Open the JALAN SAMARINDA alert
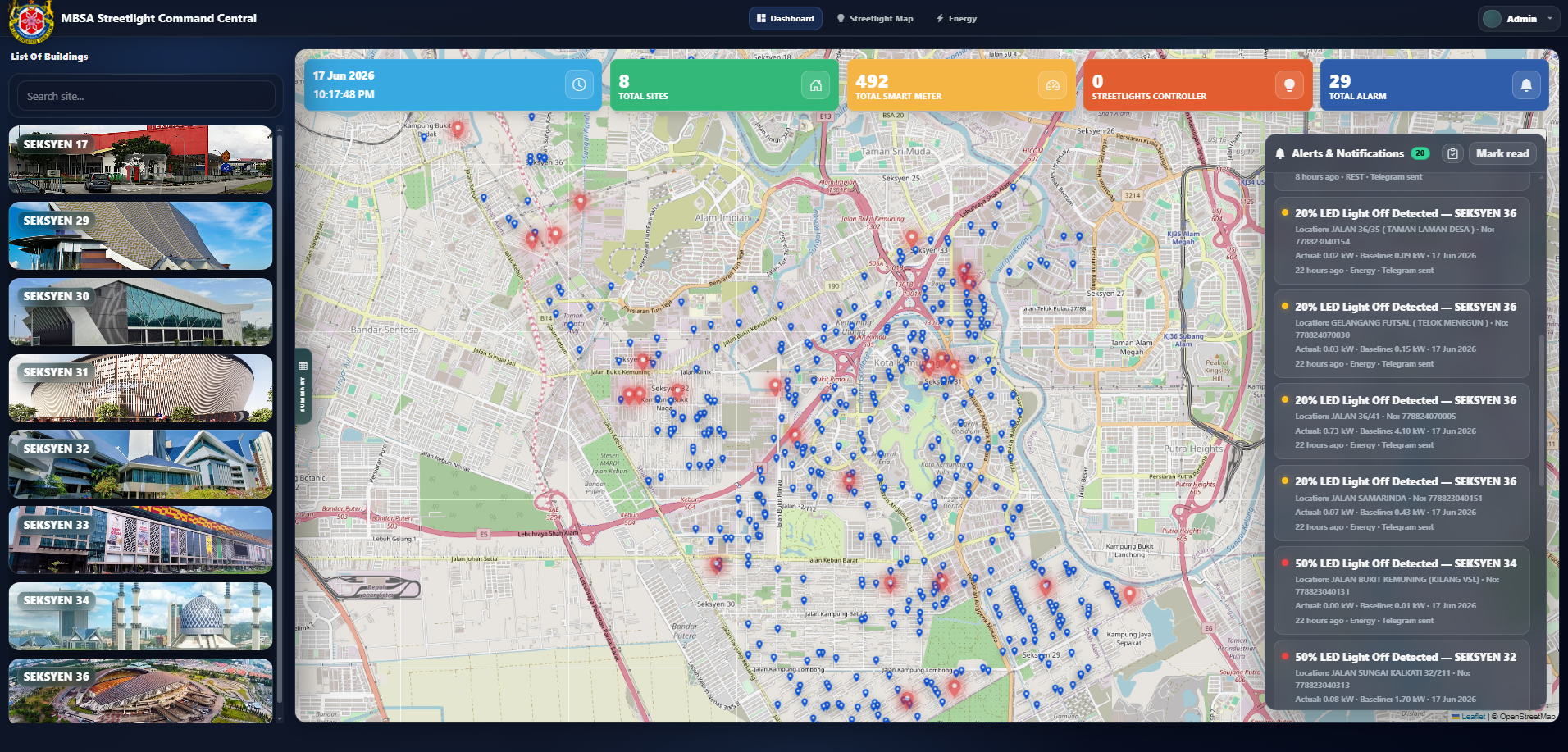1568x752 pixels. point(1402,503)
